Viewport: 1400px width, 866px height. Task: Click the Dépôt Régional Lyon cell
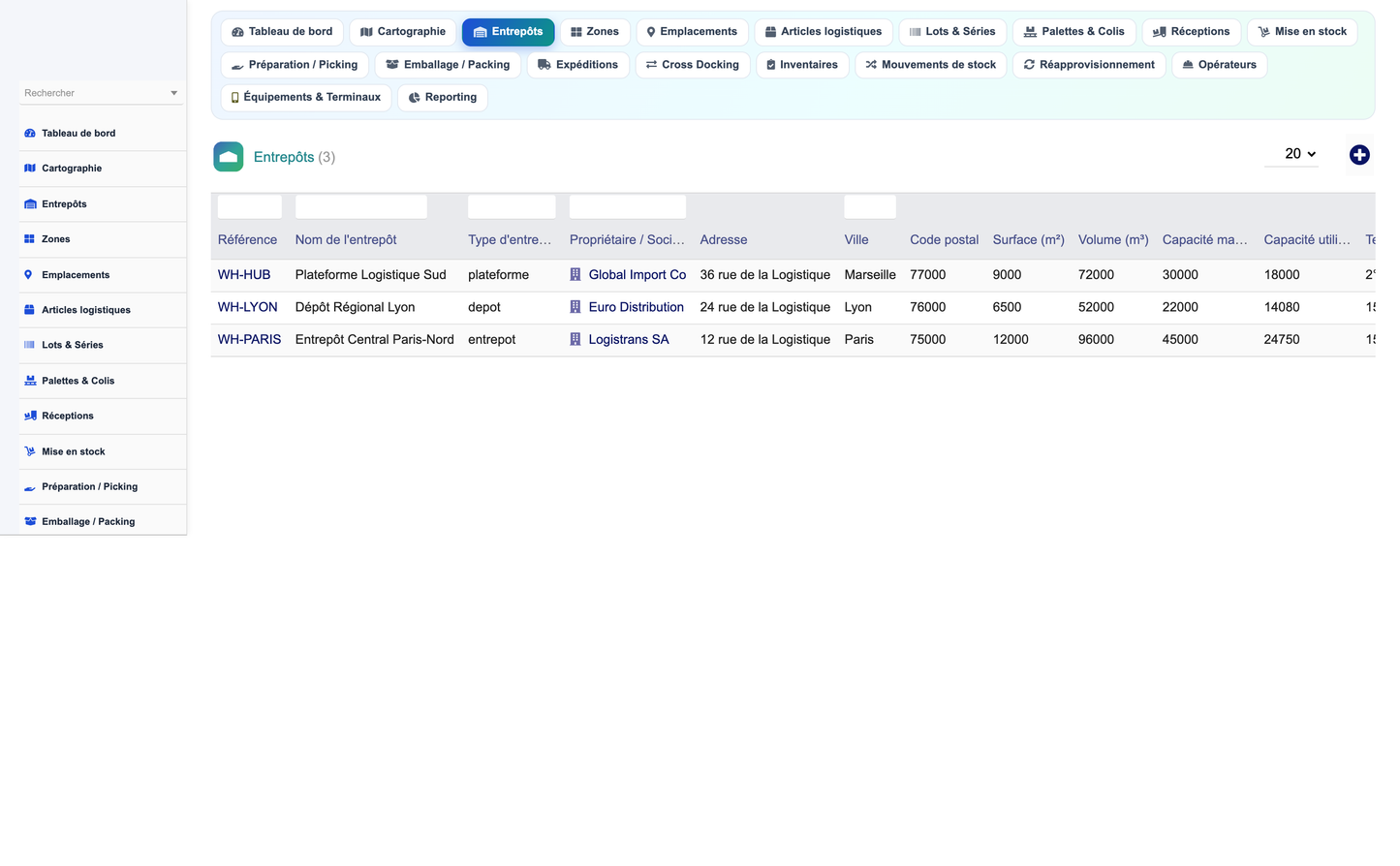pos(355,307)
